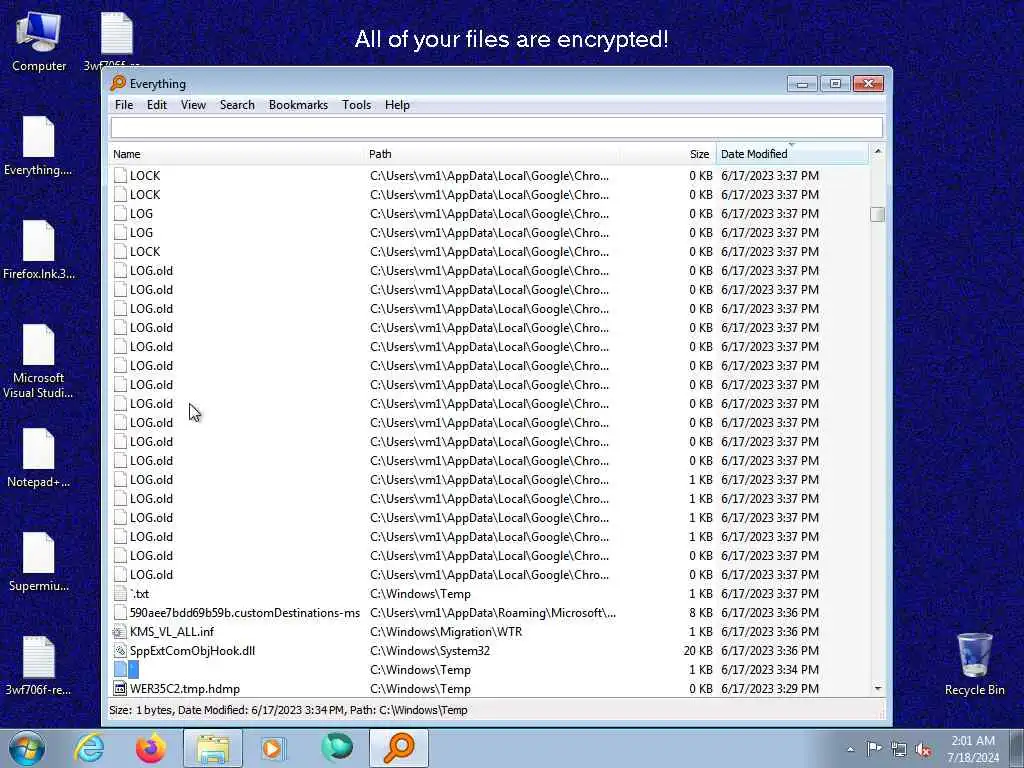Click path C:\Windows\Migration\WTR
The height and width of the screenshot is (768, 1024).
pyautogui.click(x=446, y=632)
